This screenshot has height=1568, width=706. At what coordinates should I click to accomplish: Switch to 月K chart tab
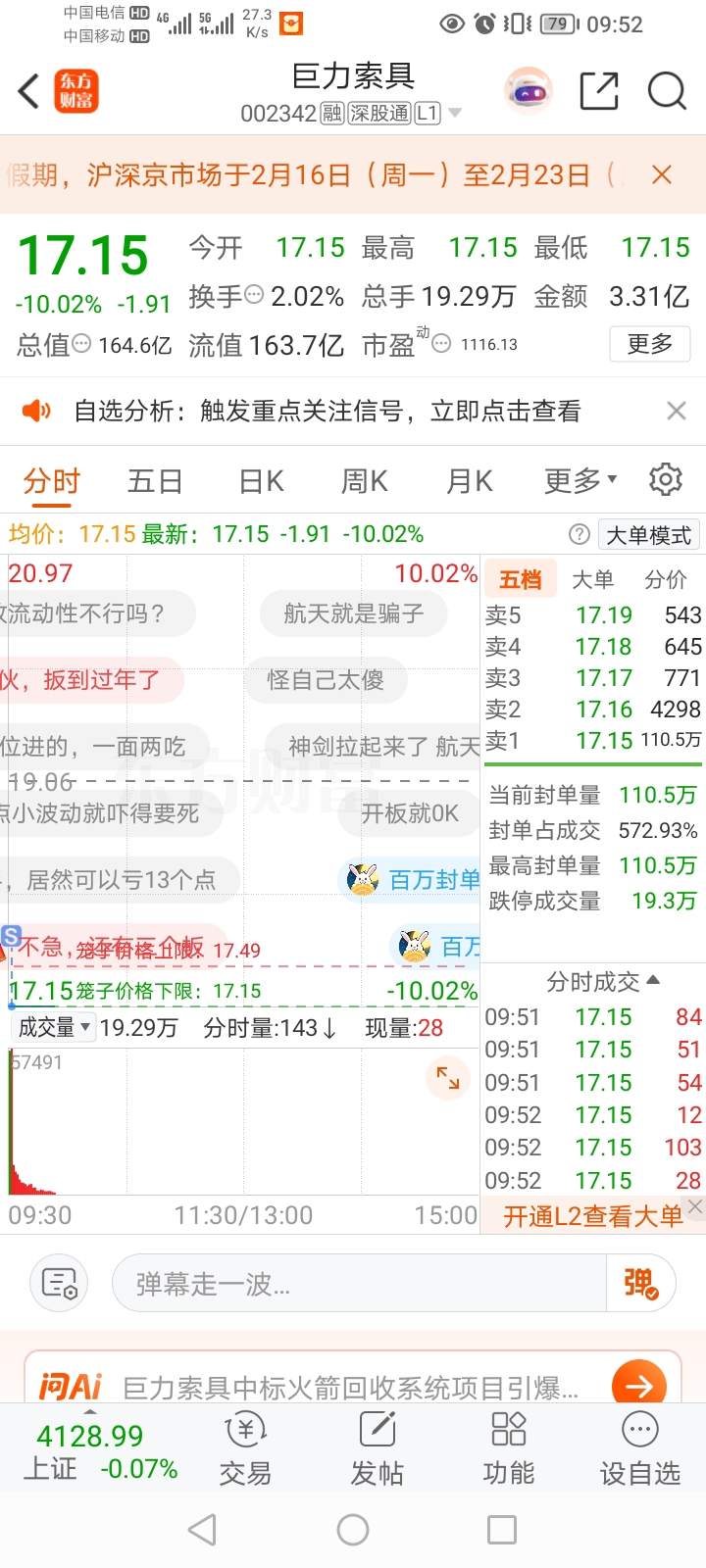click(469, 481)
